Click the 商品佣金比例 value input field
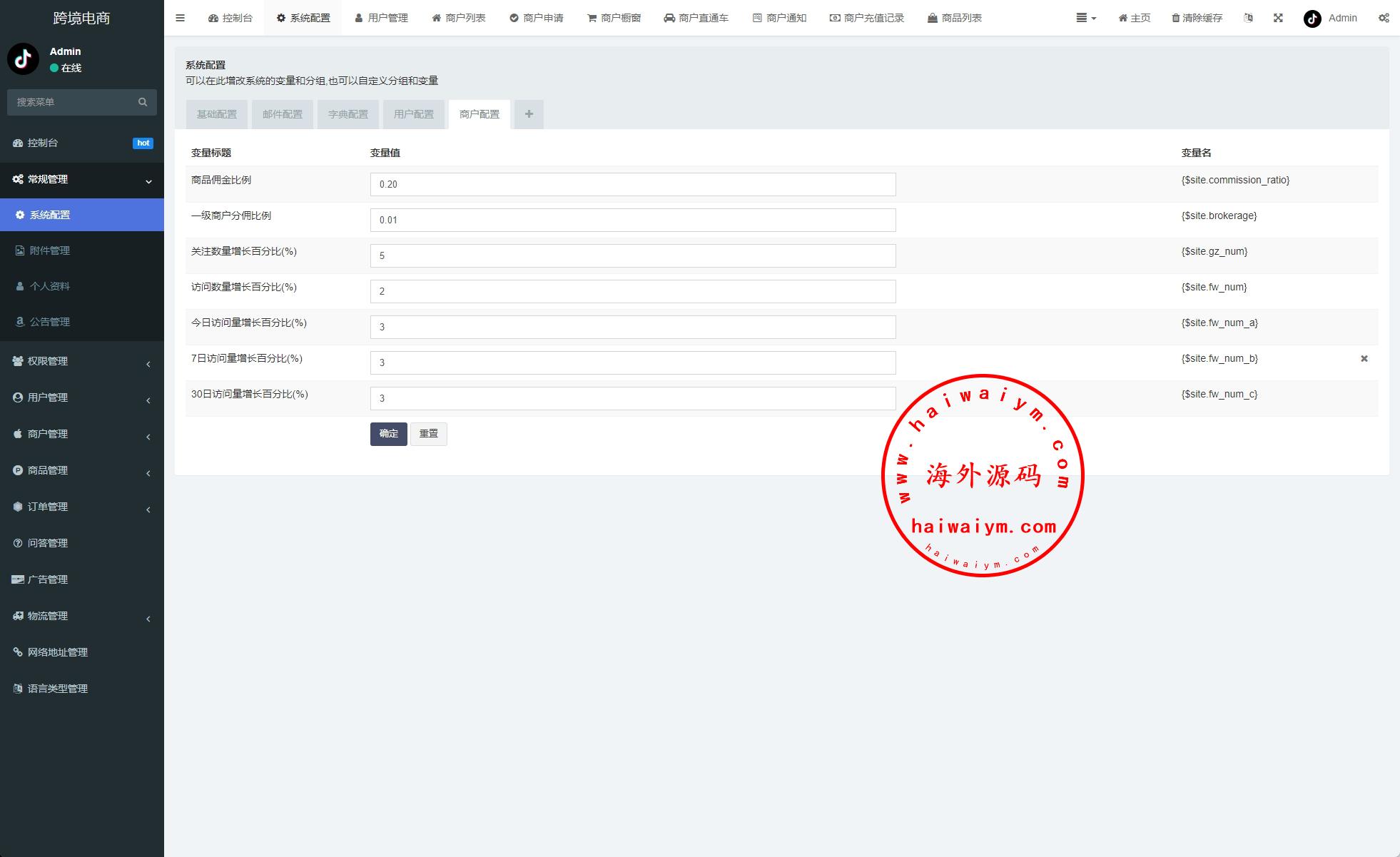 pos(632,184)
